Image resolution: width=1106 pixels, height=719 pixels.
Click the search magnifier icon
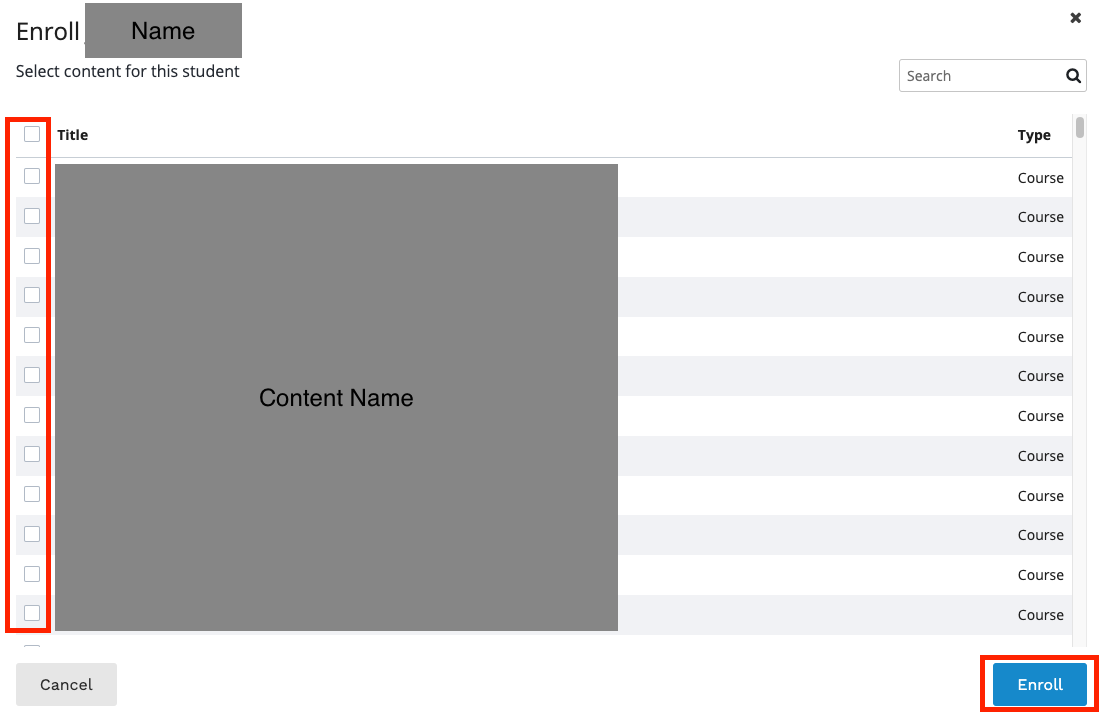(1073, 76)
